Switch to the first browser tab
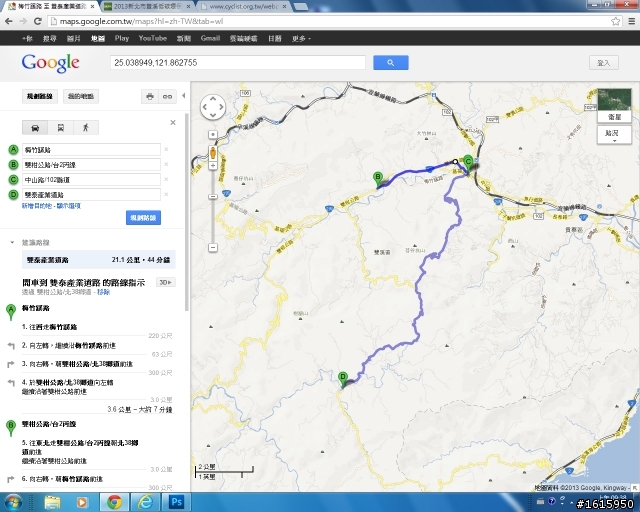The image size is (640, 512). pyautogui.click(x=49, y=7)
